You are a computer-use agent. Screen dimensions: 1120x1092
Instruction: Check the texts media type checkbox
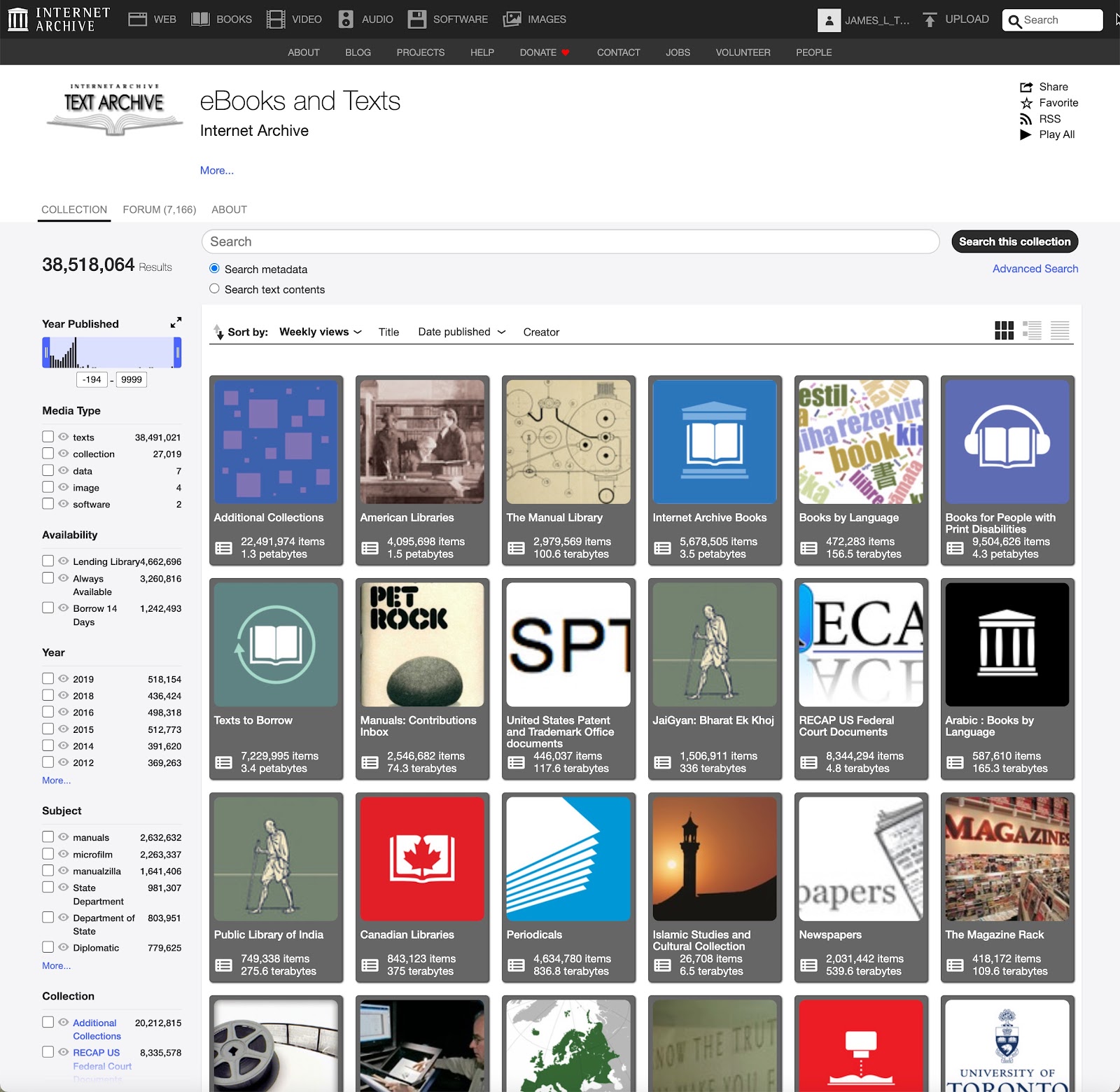click(48, 436)
